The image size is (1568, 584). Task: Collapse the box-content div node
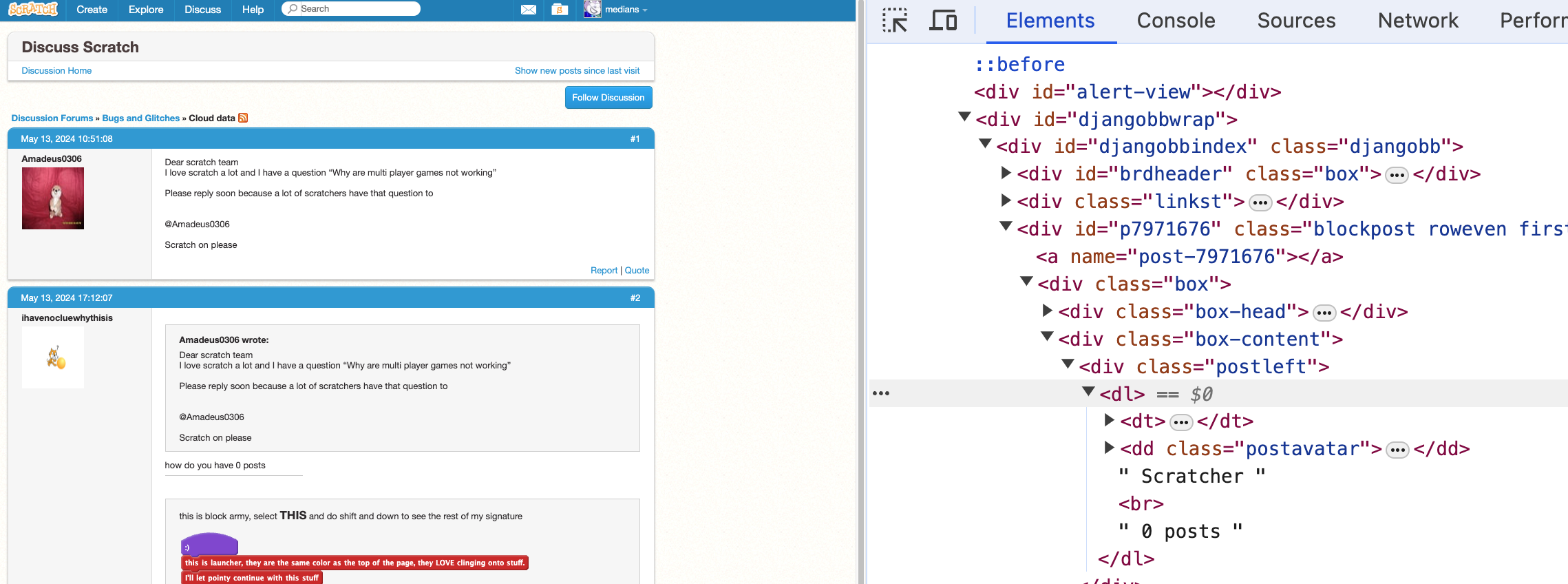(x=1048, y=337)
